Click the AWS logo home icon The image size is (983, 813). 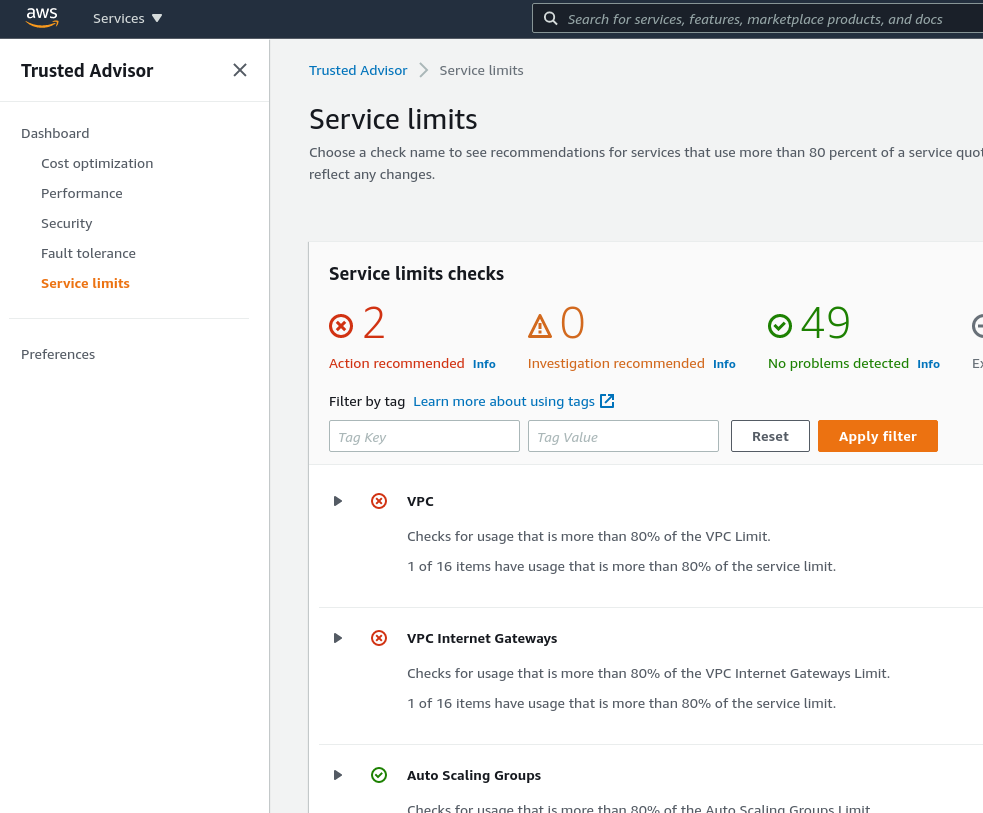click(x=42, y=18)
